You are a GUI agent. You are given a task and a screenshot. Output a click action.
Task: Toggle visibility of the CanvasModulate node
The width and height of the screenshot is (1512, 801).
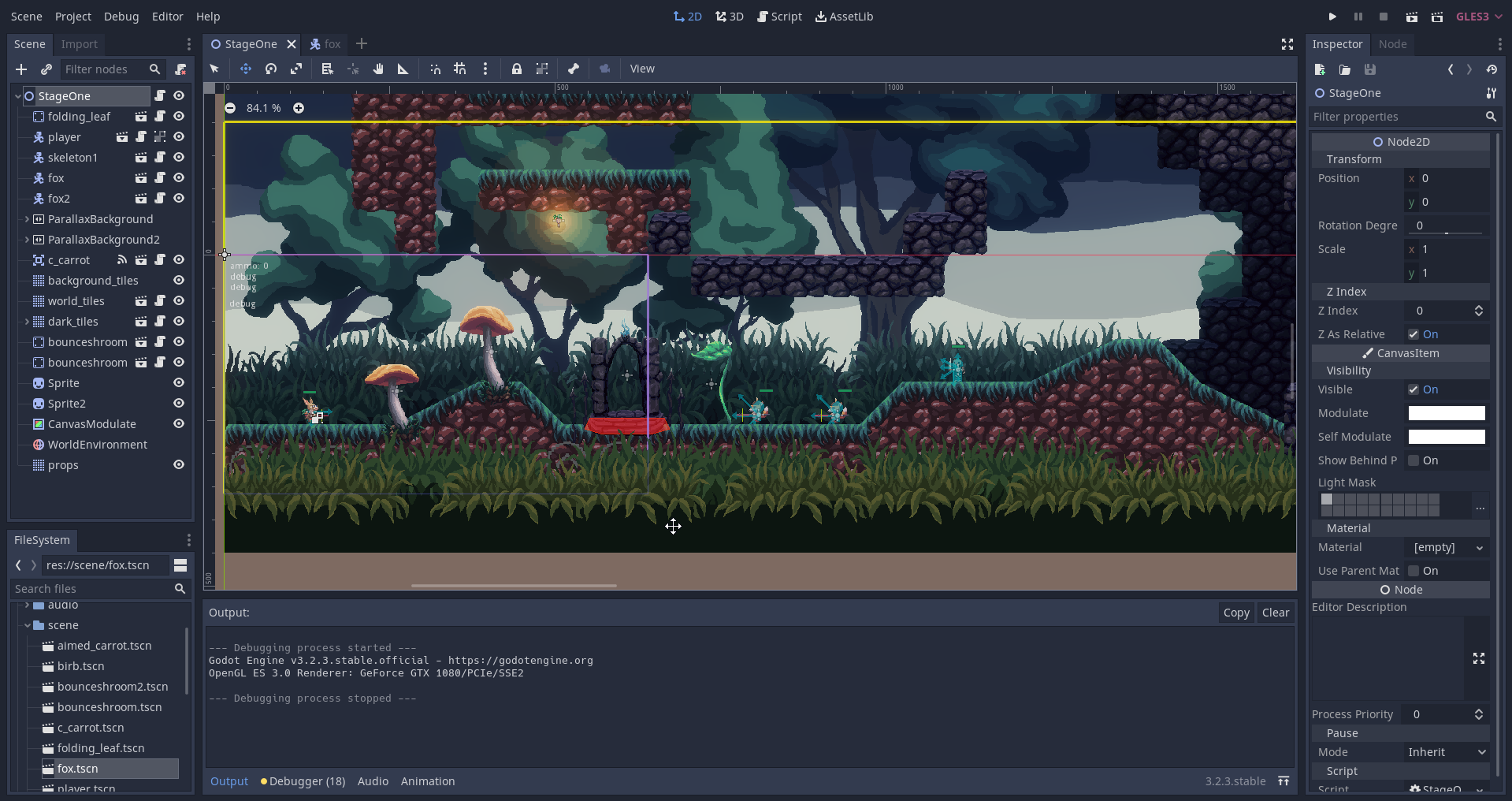tap(179, 424)
